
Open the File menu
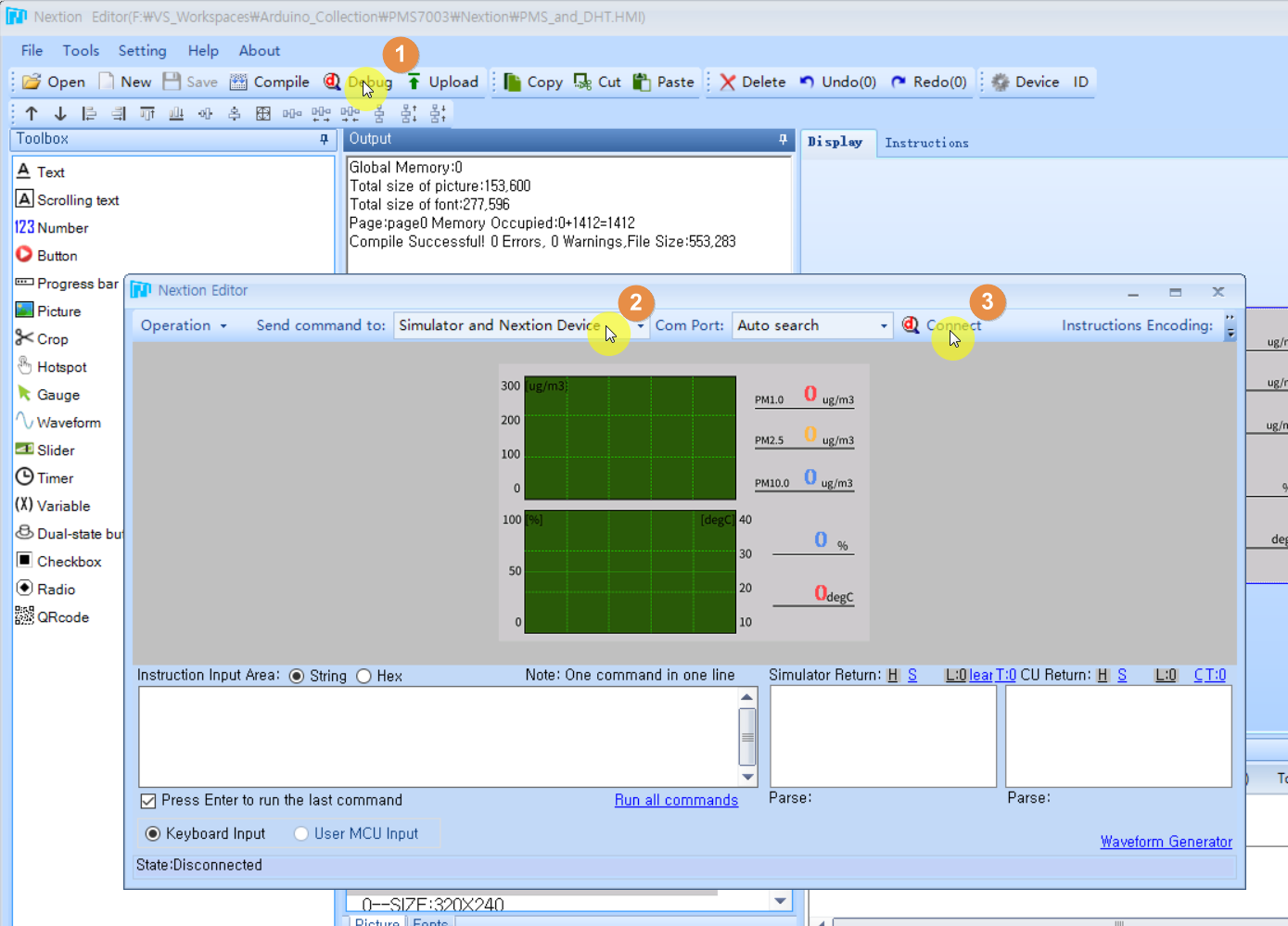(x=32, y=51)
